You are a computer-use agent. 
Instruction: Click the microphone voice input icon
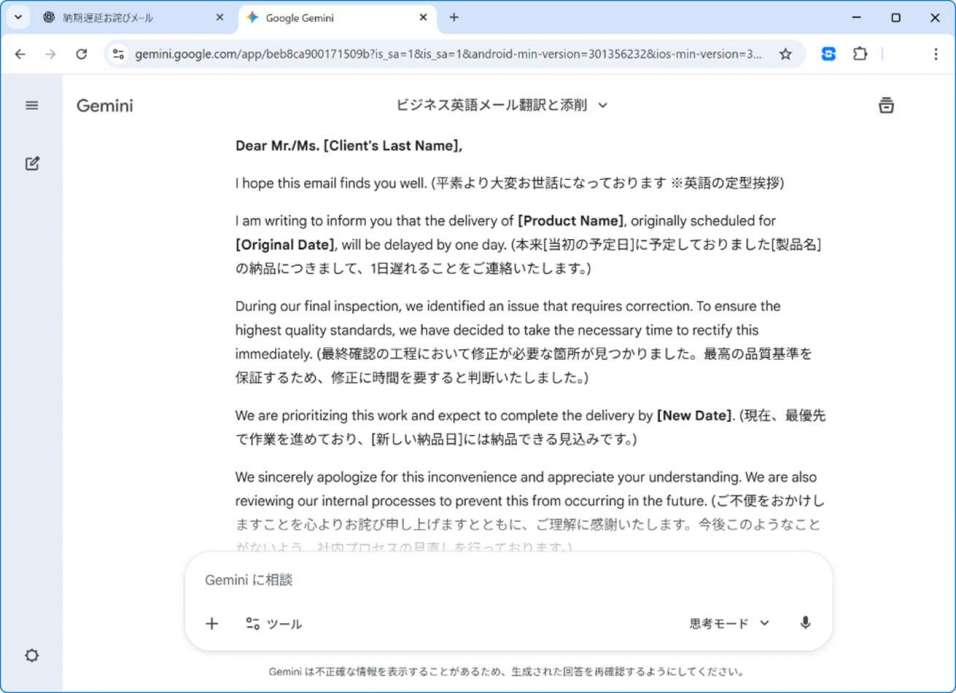coord(805,623)
